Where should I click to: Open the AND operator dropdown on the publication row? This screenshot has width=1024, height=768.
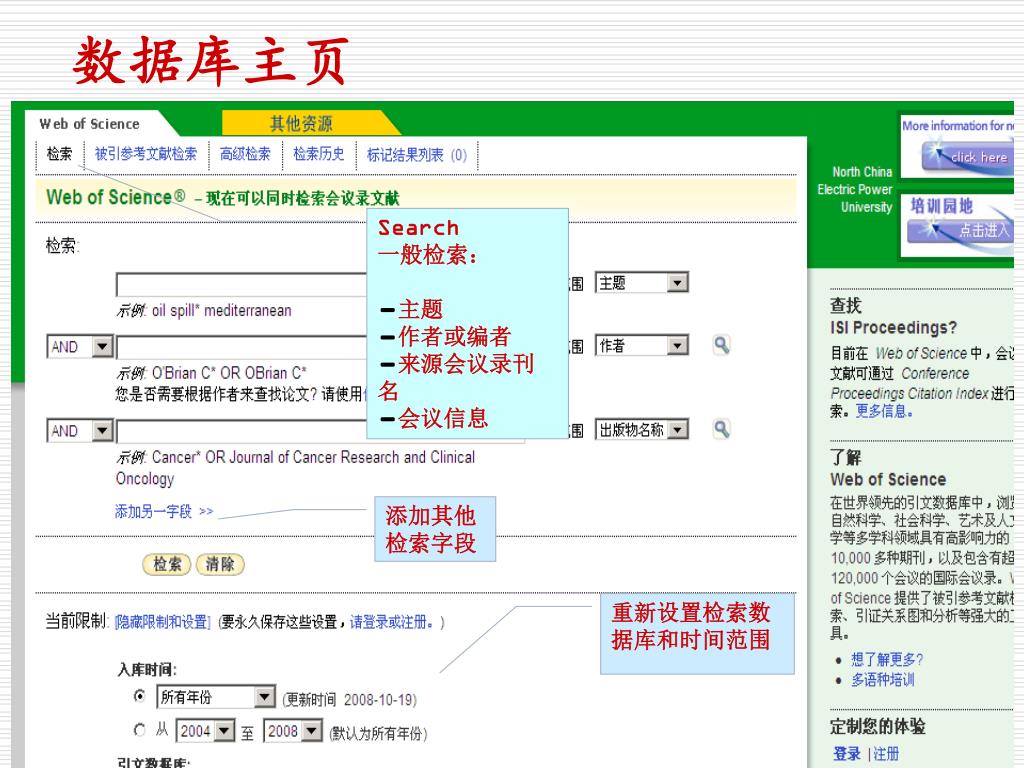pos(80,431)
